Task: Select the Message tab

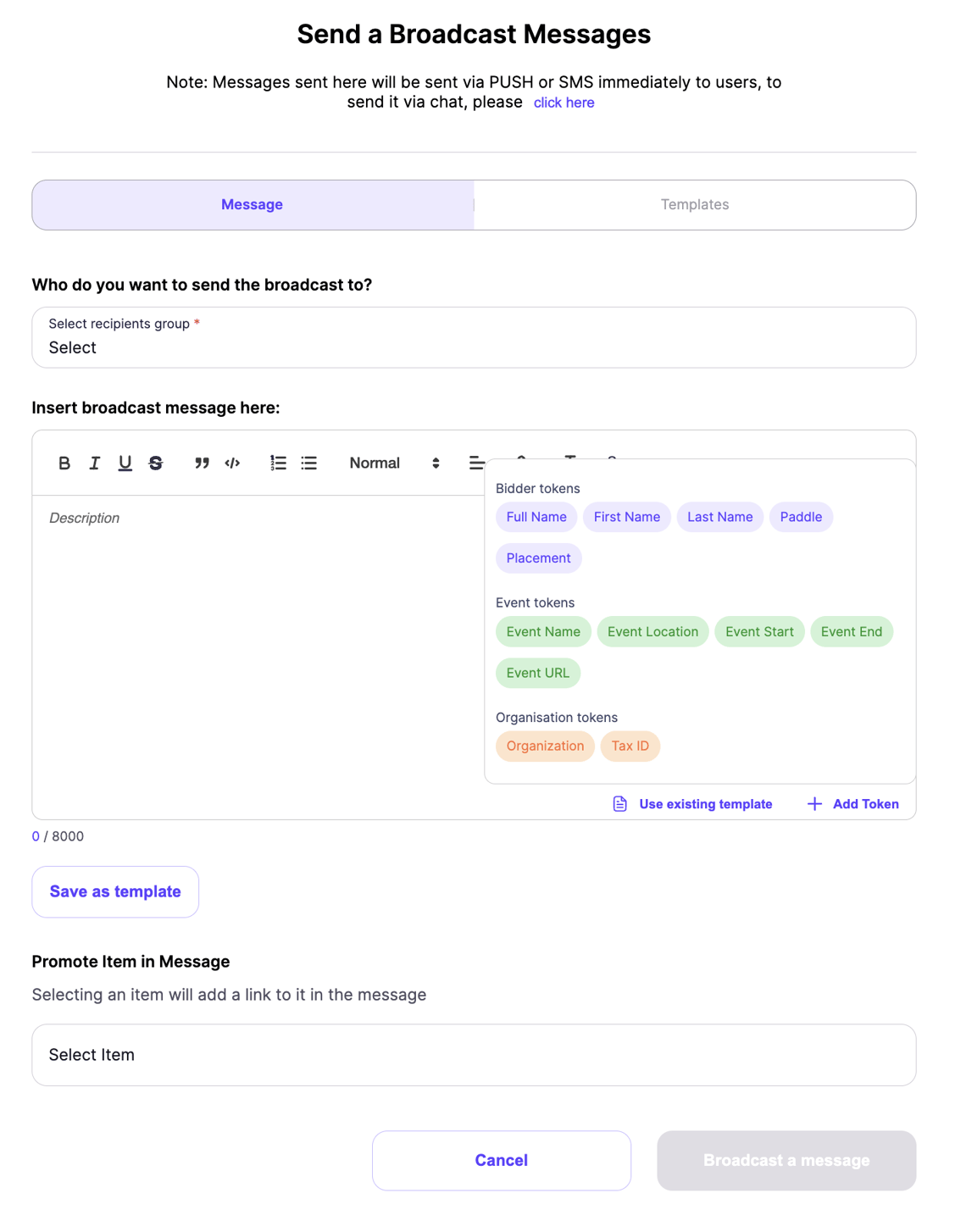Action: (x=253, y=205)
